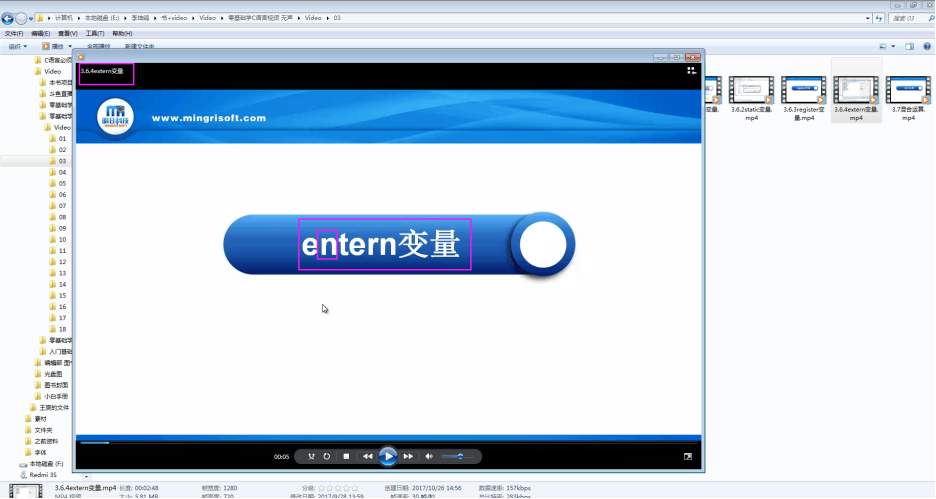Click the 文件夹 folder icon in tree

point(29,430)
